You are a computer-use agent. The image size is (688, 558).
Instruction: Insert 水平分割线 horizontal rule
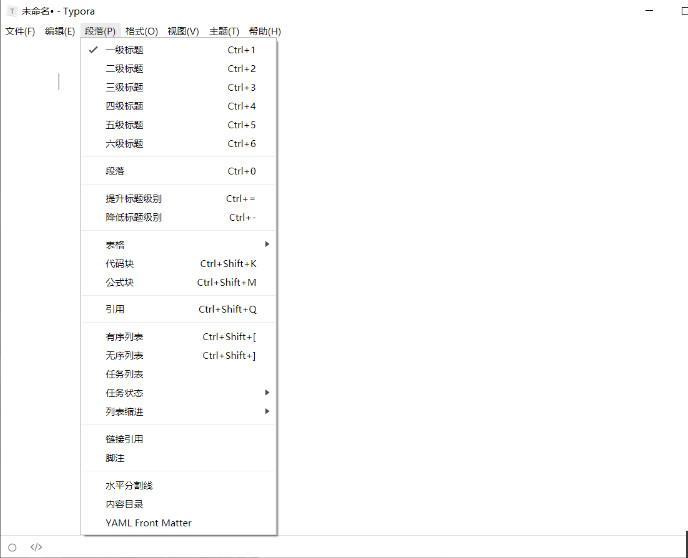(x=179, y=486)
